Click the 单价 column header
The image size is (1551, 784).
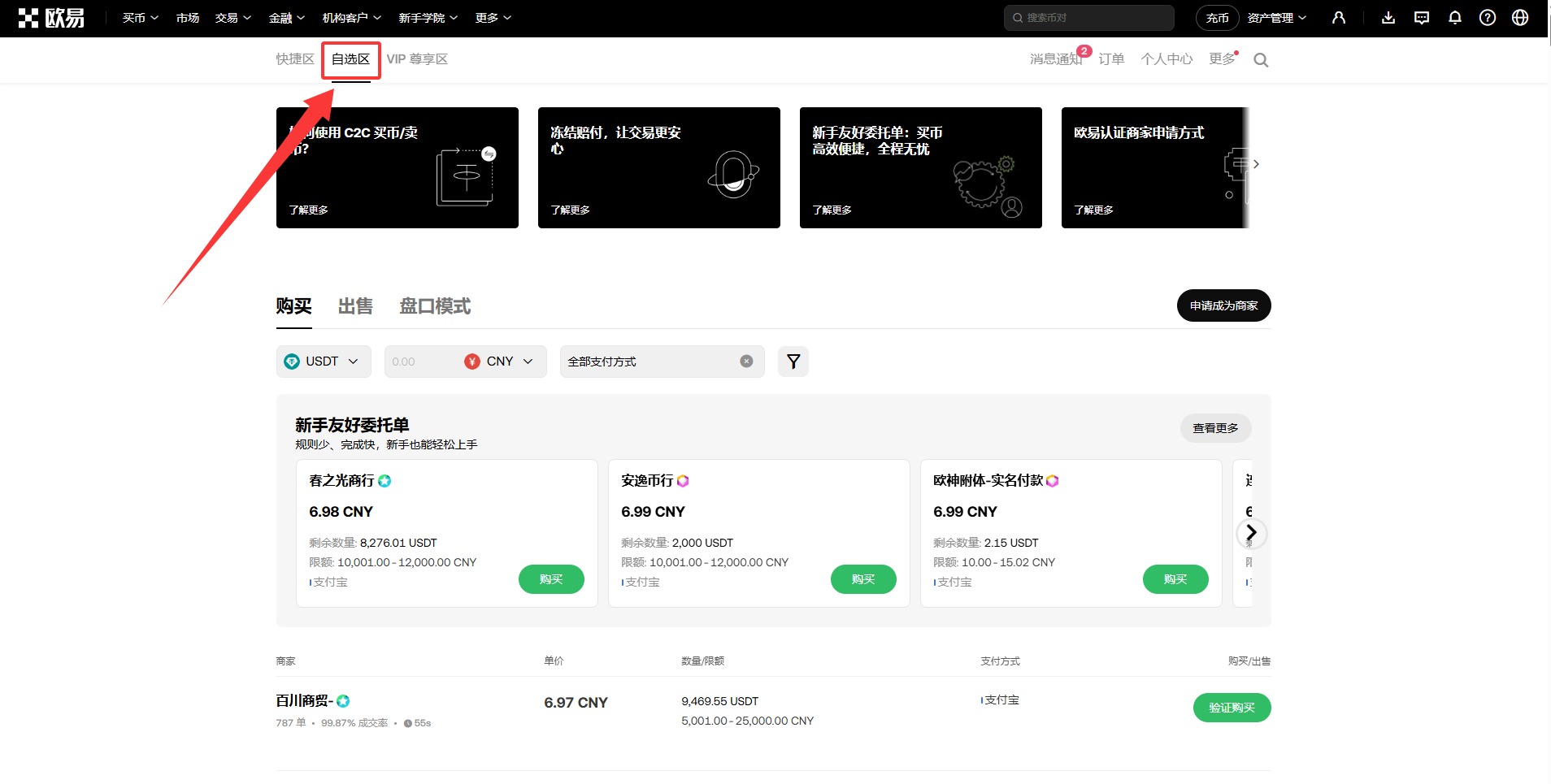click(x=554, y=661)
